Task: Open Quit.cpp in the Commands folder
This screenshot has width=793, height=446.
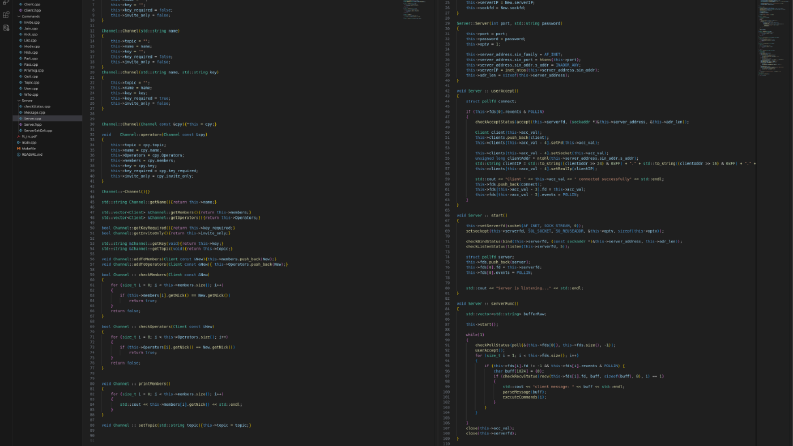Action: (31, 76)
